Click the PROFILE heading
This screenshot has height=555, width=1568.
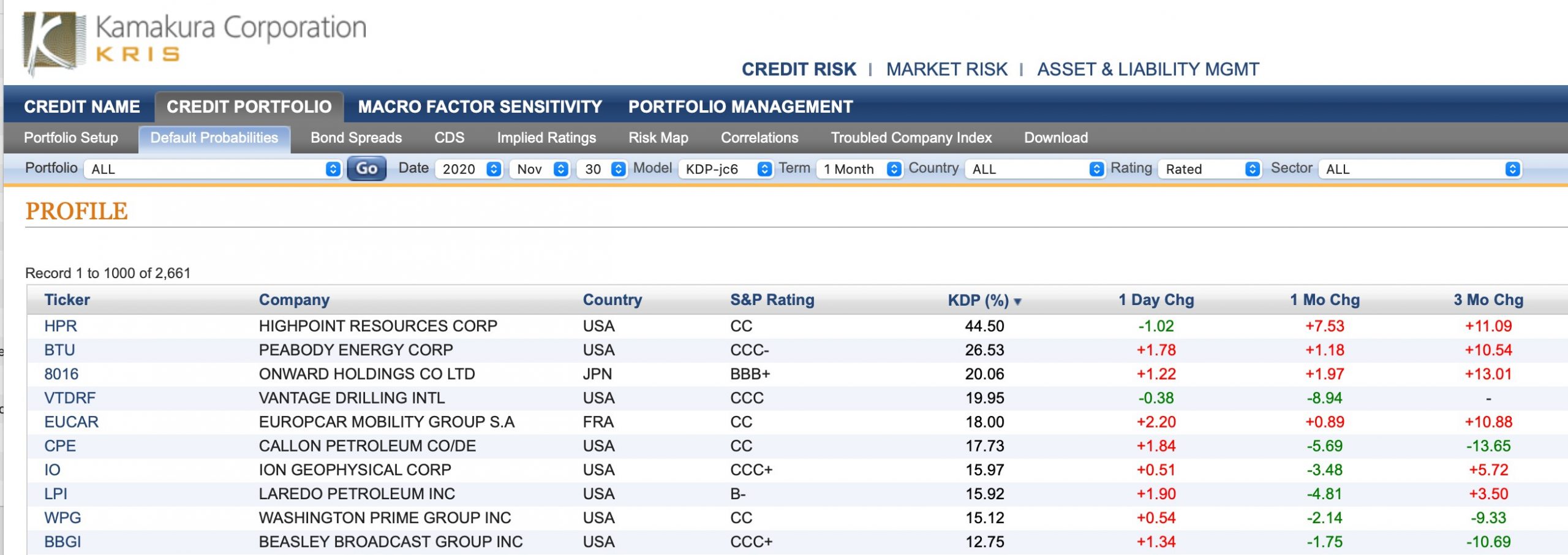77,211
